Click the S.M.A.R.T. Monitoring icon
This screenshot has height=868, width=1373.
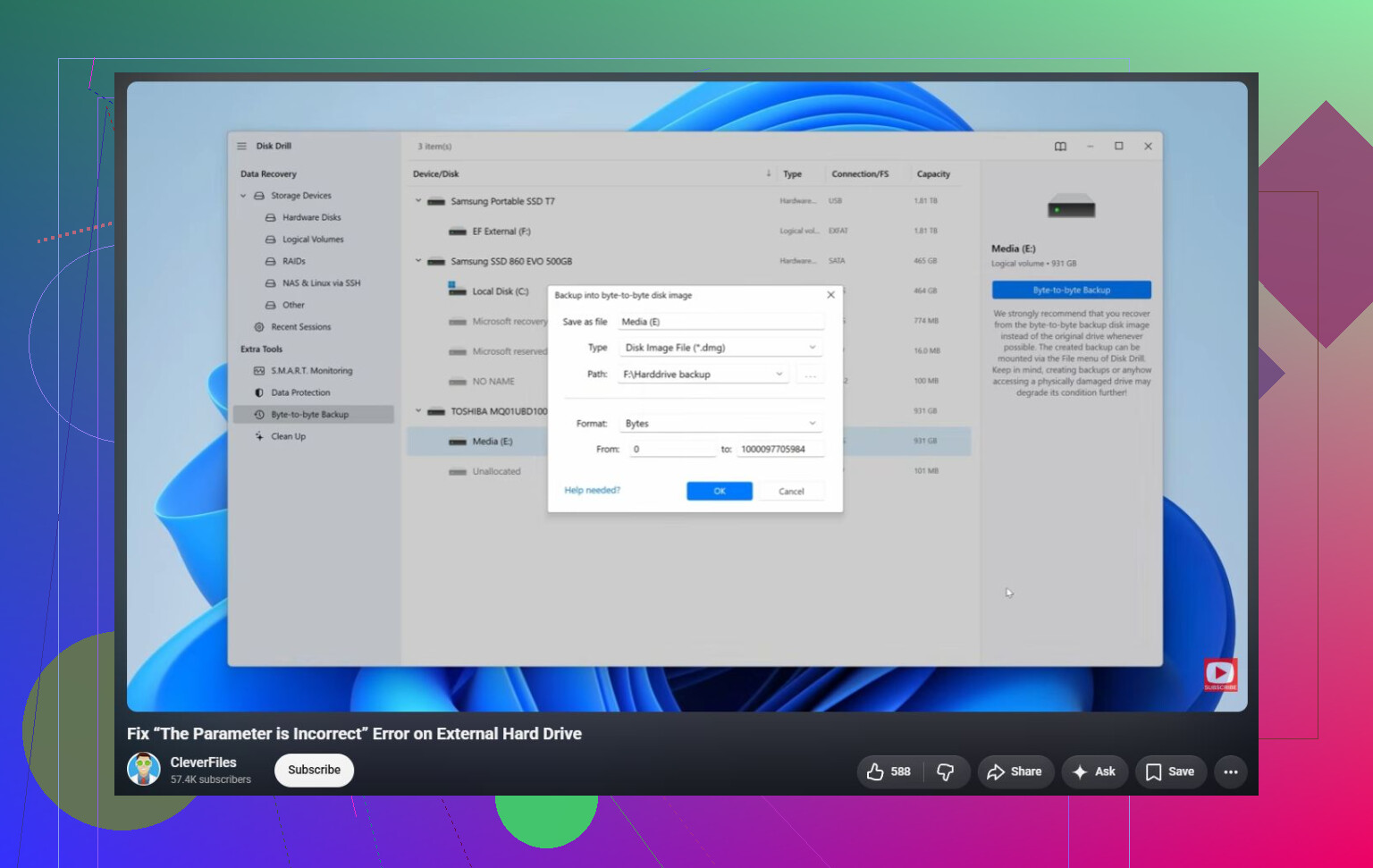[x=259, y=371]
